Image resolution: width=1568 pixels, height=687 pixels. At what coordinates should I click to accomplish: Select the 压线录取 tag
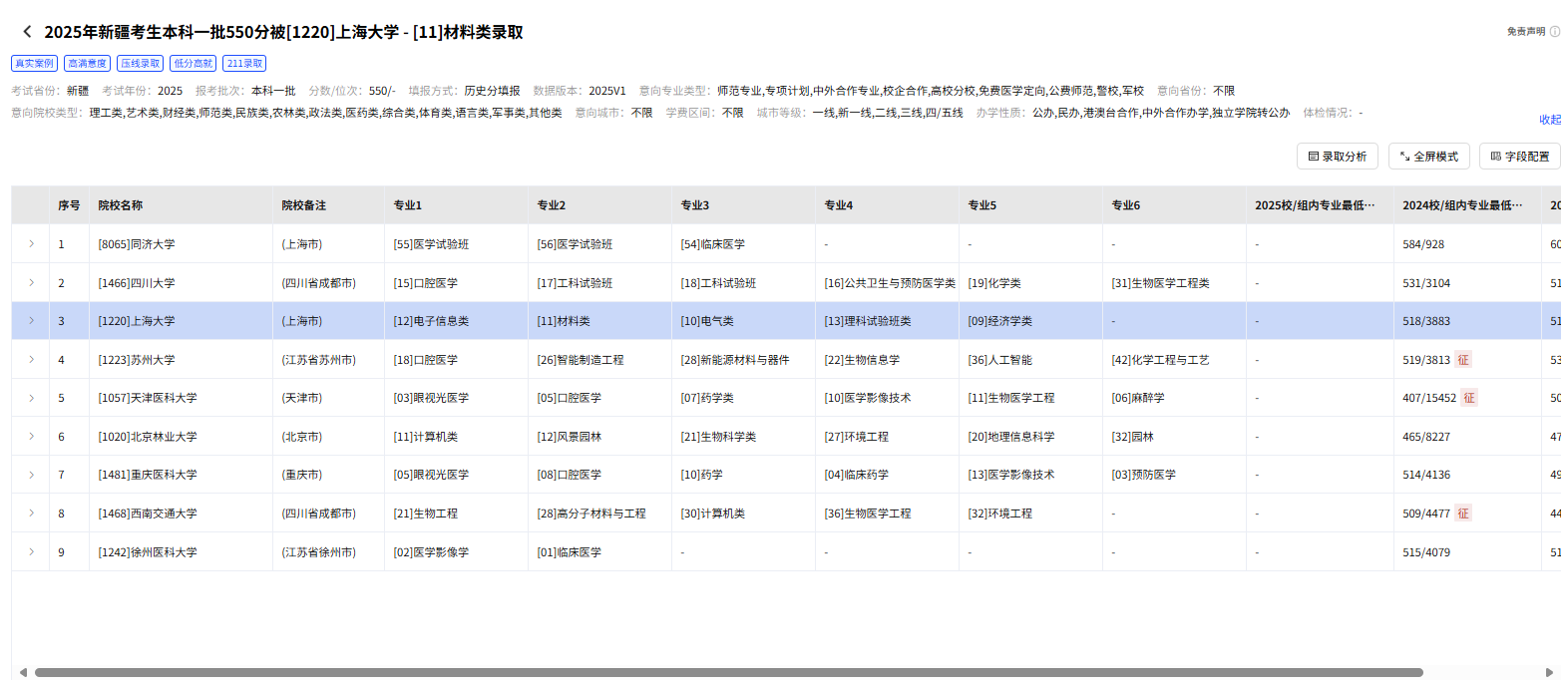140,63
